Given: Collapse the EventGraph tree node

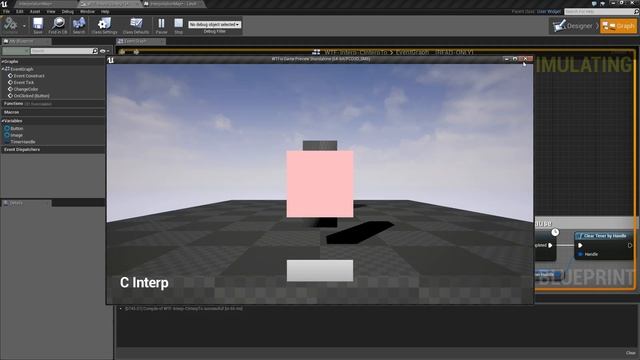Looking at the screenshot, I should tap(2, 69).
